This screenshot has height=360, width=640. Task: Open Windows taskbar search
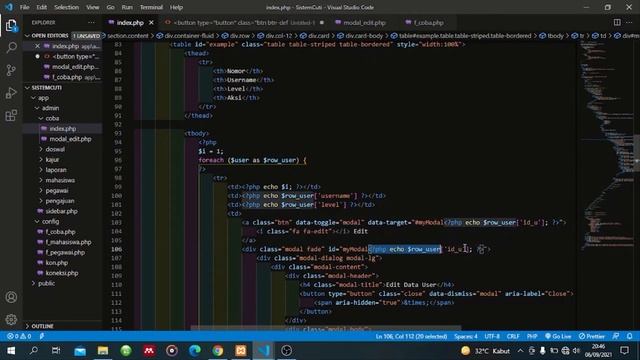pyautogui.click(x=34, y=351)
